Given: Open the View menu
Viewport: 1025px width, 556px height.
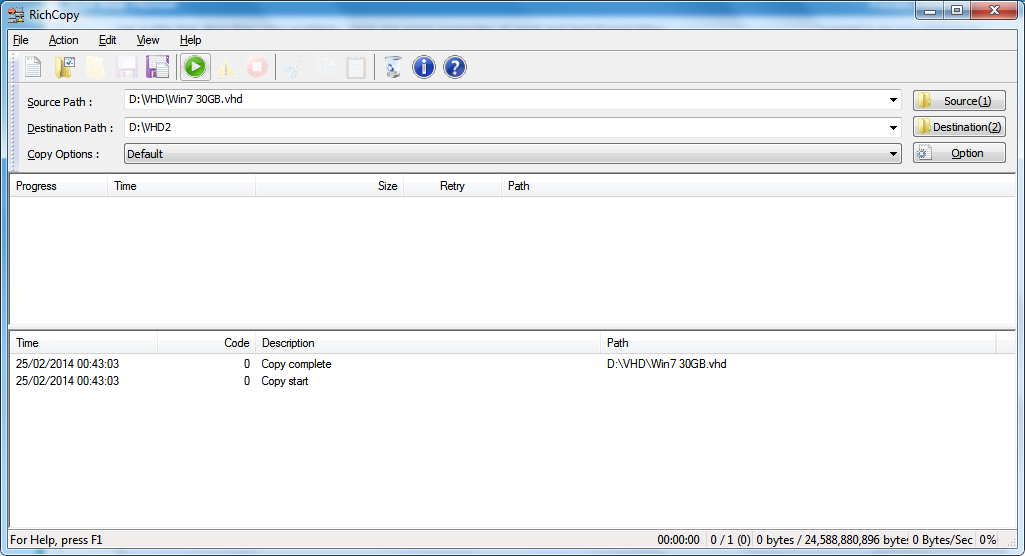Looking at the screenshot, I should pyautogui.click(x=148, y=40).
